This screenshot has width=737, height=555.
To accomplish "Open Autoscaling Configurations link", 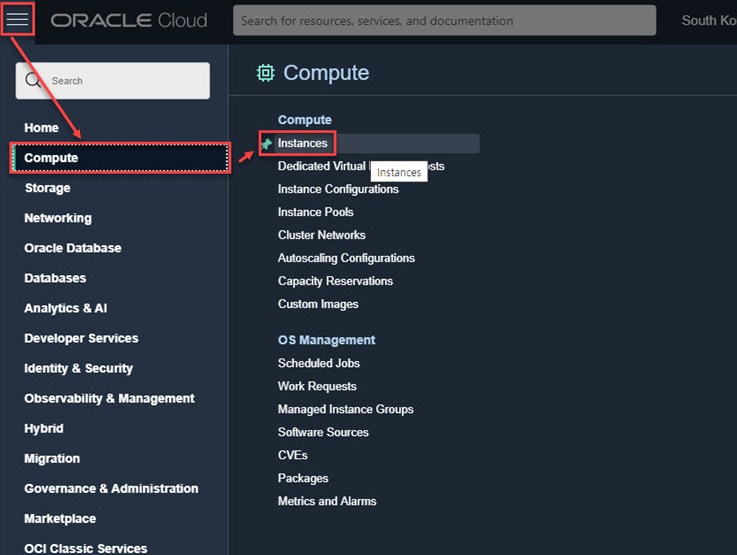I will [x=346, y=258].
